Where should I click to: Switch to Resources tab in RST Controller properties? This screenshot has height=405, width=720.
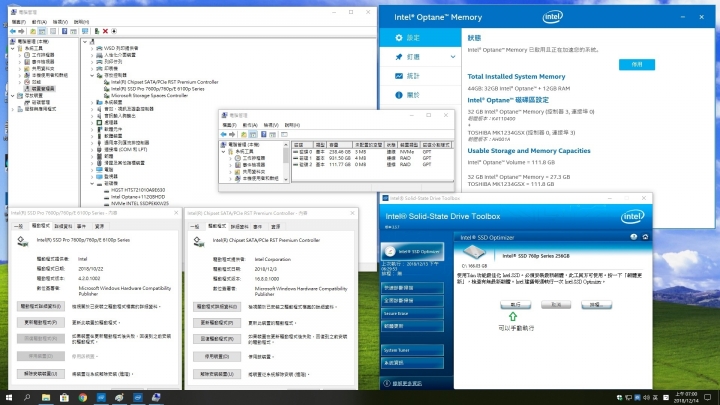pos(276,227)
